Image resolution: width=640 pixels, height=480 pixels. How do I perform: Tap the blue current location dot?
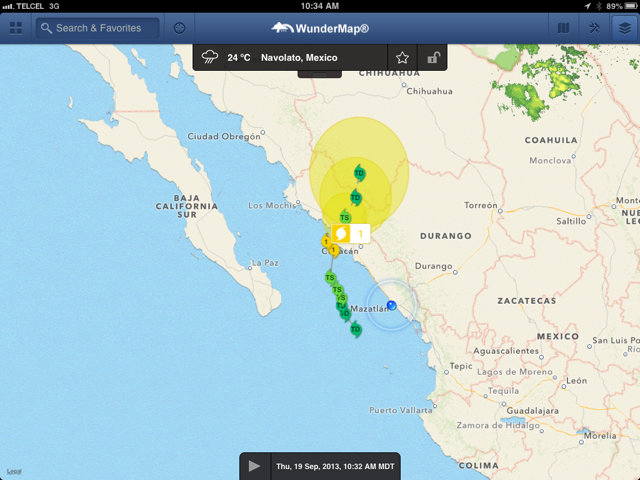tap(391, 305)
